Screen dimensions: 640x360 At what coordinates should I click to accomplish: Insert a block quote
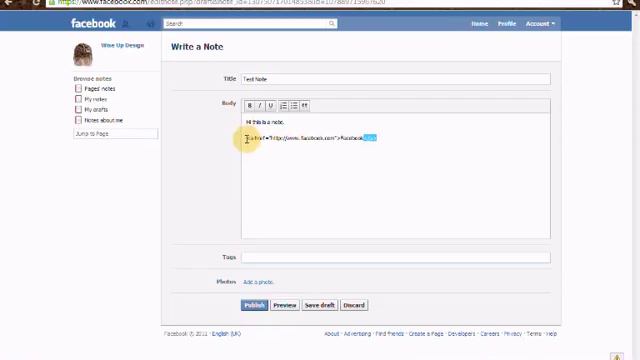tap(304, 106)
